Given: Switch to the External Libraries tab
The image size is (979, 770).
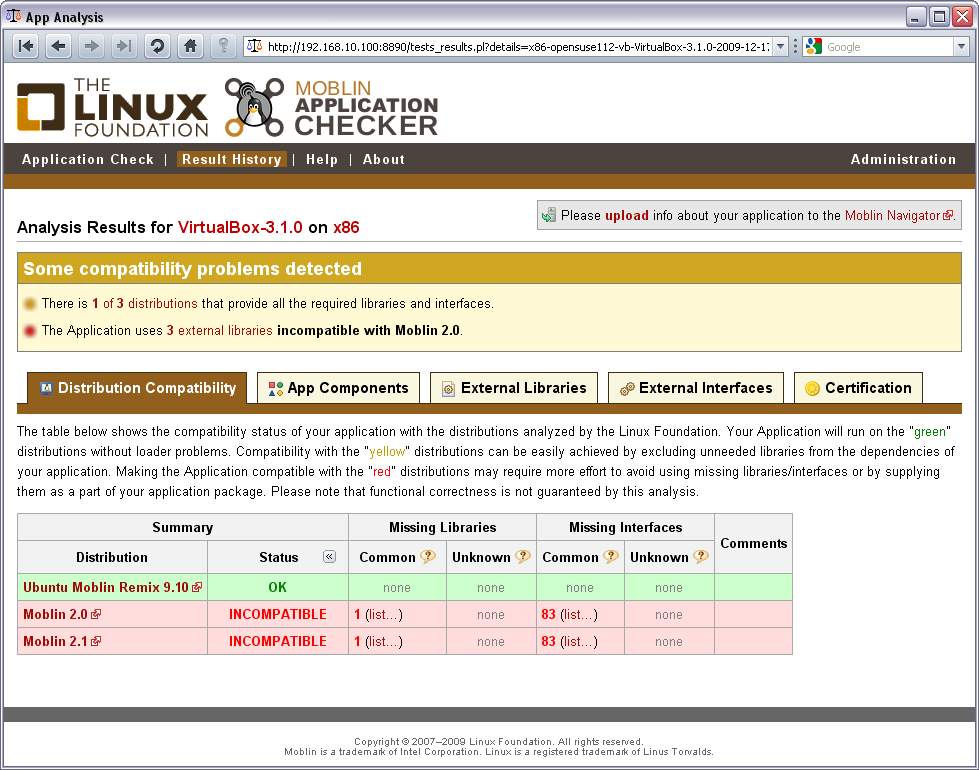Looking at the screenshot, I should pyautogui.click(x=514, y=388).
